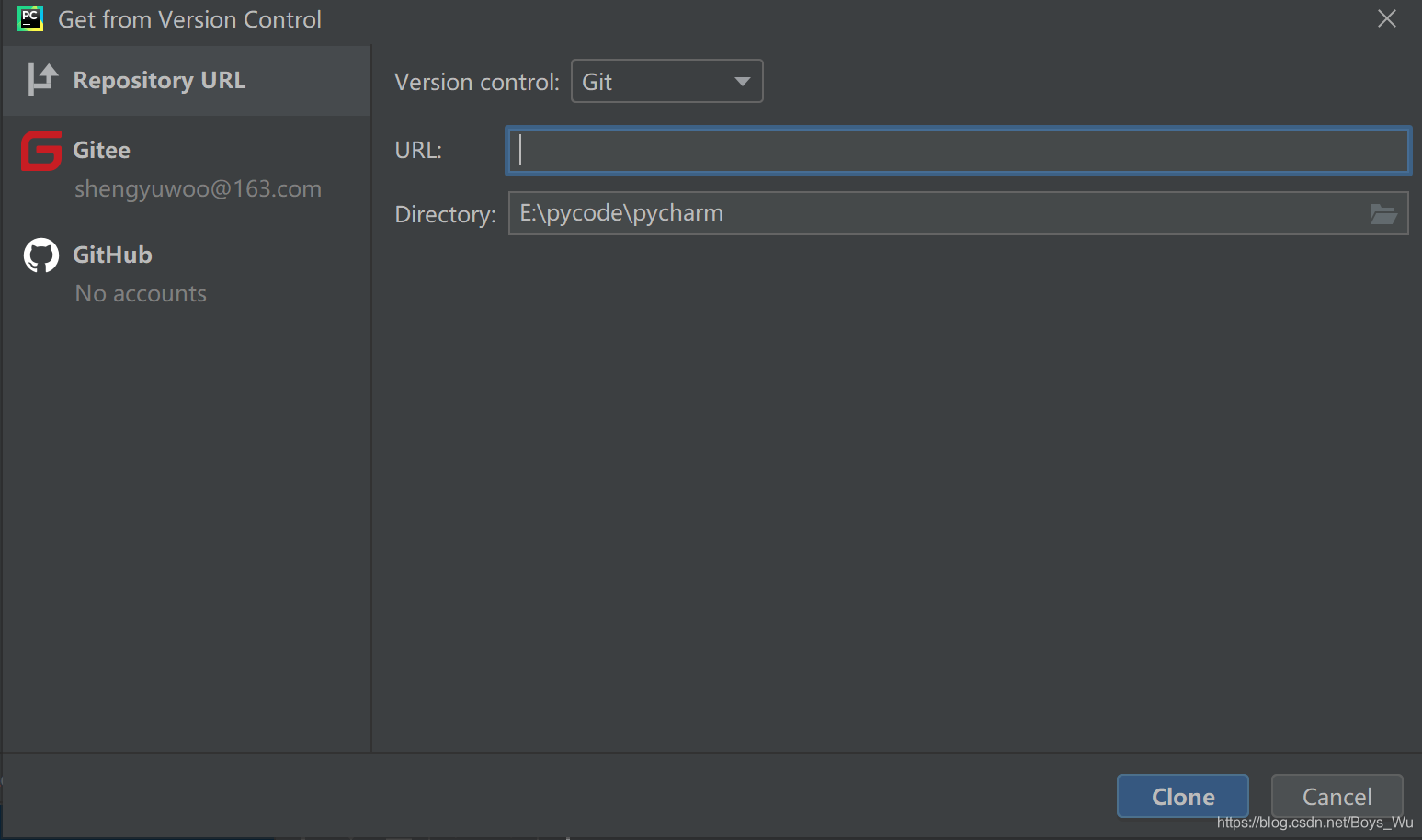Viewport: 1422px width, 840px height.
Task: Click the Repository URL arrow icon
Action: click(x=42, y=80)
